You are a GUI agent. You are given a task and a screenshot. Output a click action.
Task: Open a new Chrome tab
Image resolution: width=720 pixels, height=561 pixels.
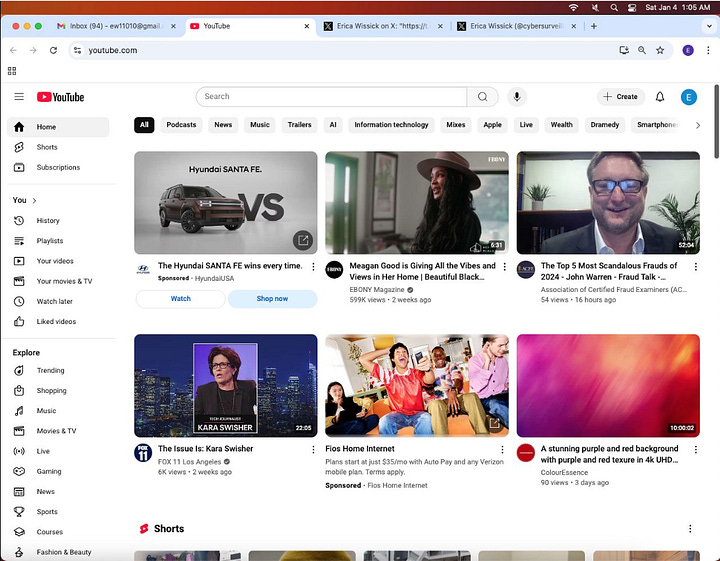(x=594, y=26)
